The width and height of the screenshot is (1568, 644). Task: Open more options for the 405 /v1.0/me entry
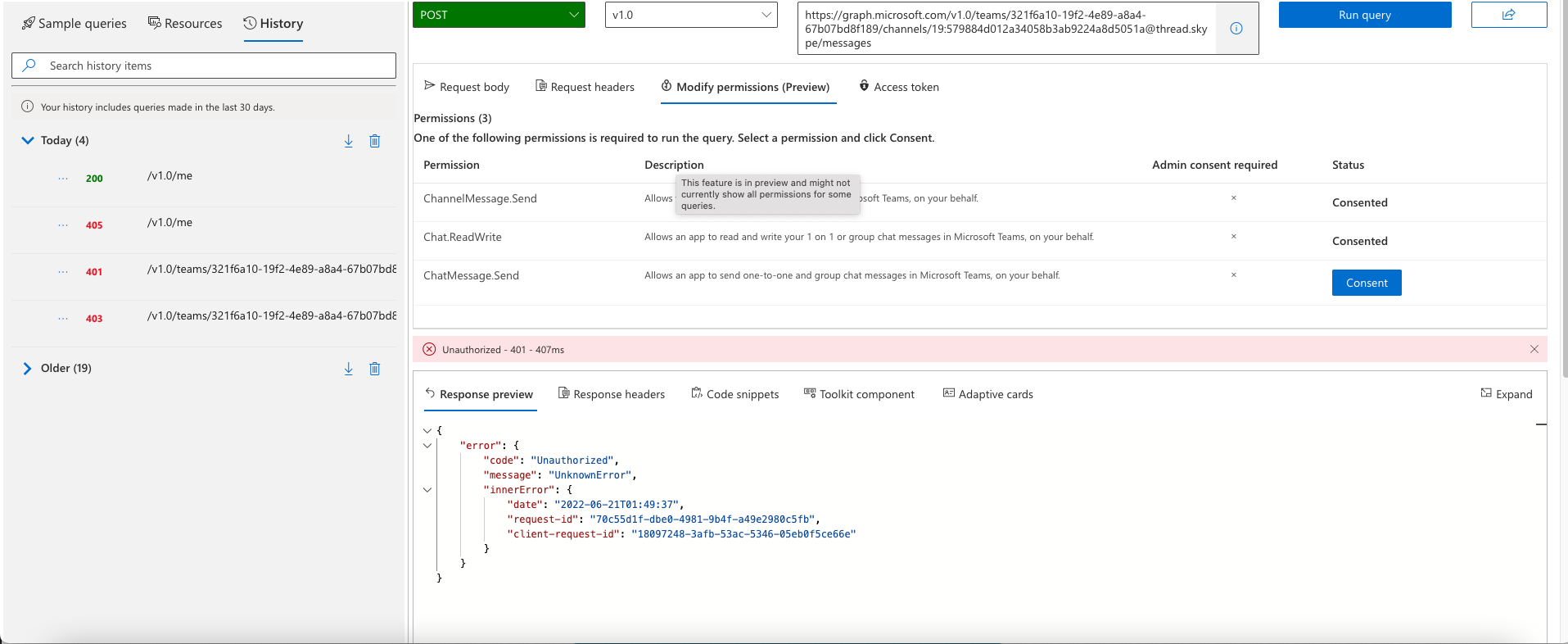pyautogui.click(x=63, y=224)
